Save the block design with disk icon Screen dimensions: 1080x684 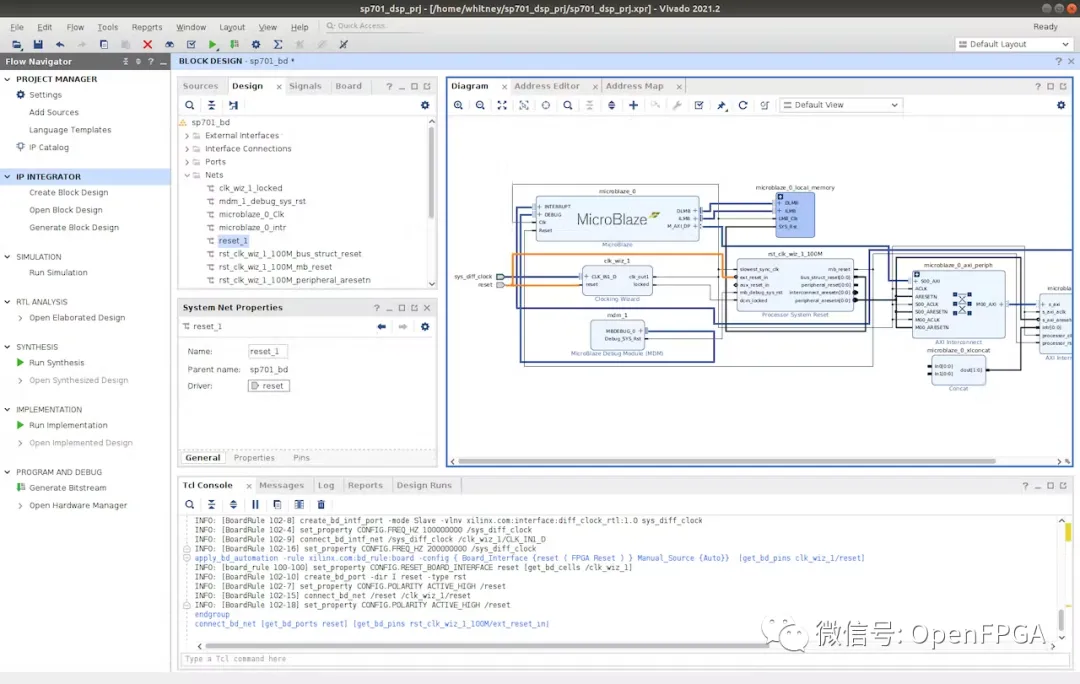[38, 44]
